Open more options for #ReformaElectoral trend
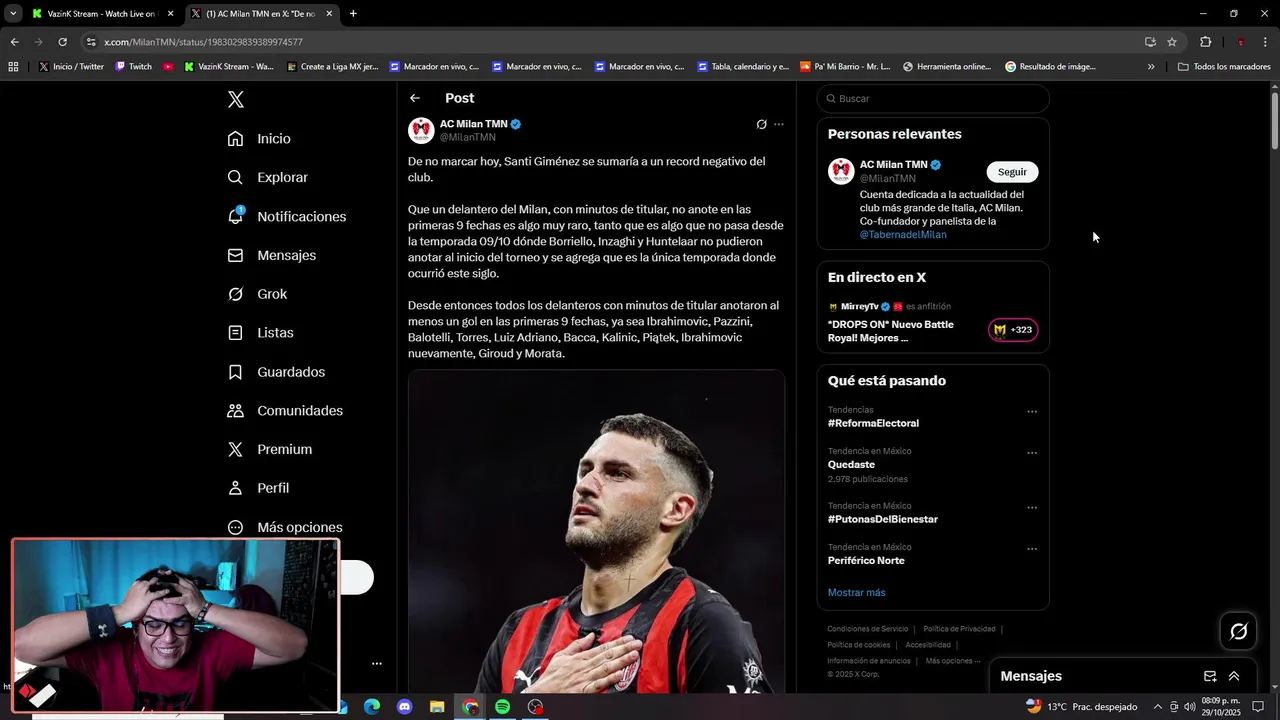This screenshot has width=1280, height=720. [1031, 412]
